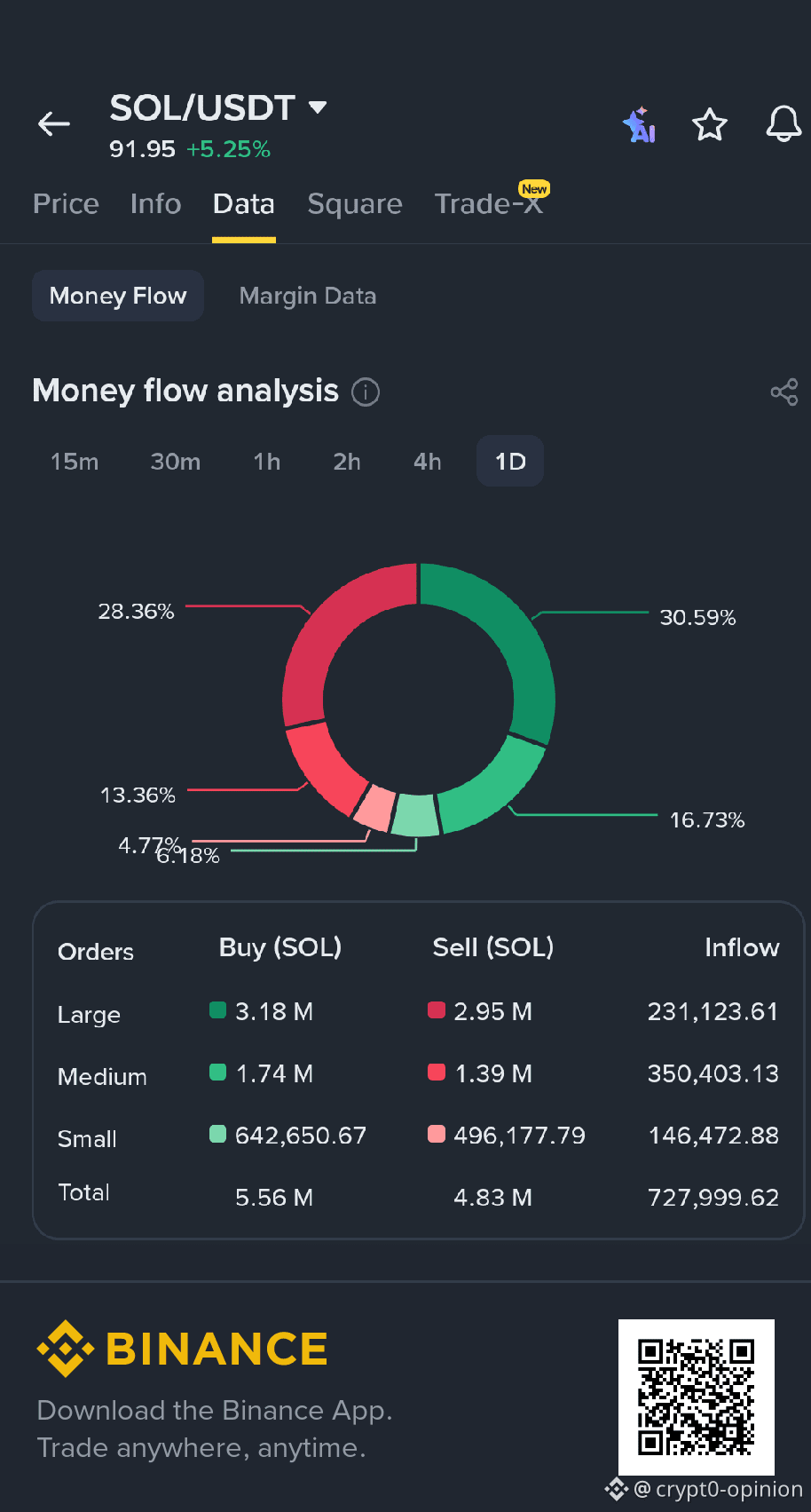Click the Total inflow value 727,999.62
Viewport: 811px width, 1512px height.
pyautogui.click(x=713, y=1198)
